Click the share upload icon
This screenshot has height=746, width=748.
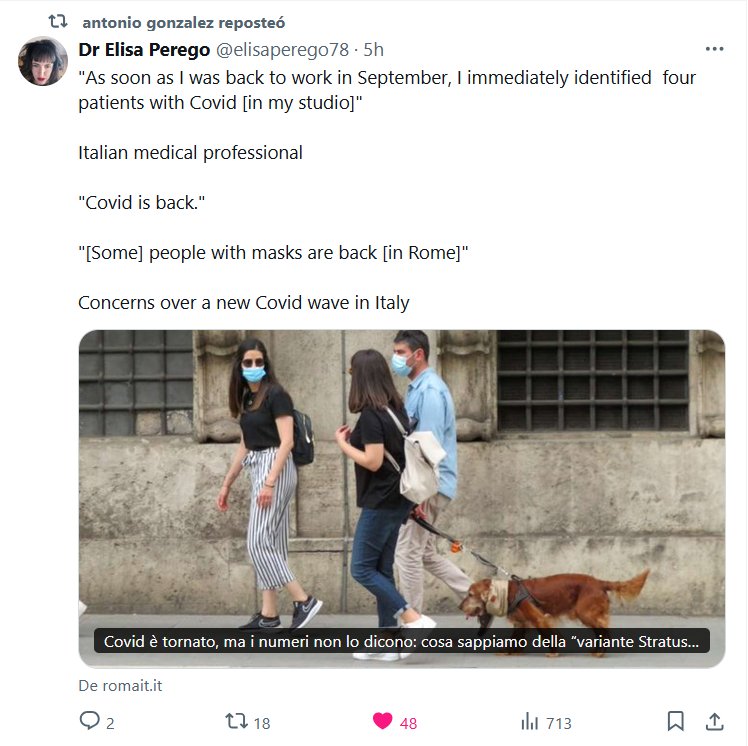tap(715, 721)
